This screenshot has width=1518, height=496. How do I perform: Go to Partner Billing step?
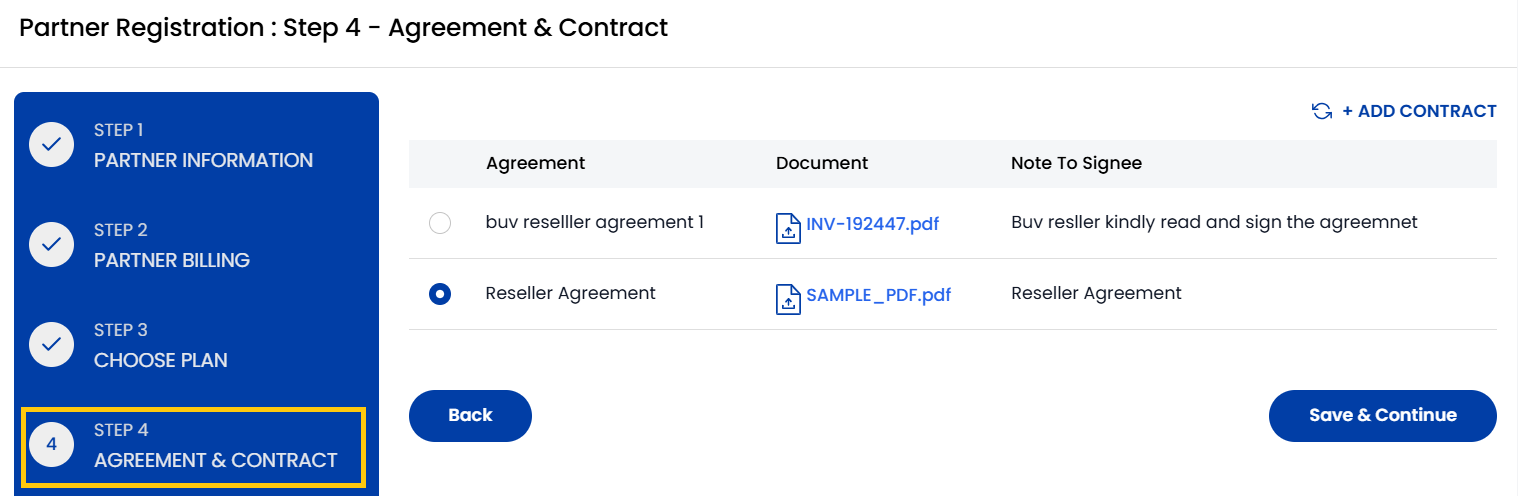(172, 260)
